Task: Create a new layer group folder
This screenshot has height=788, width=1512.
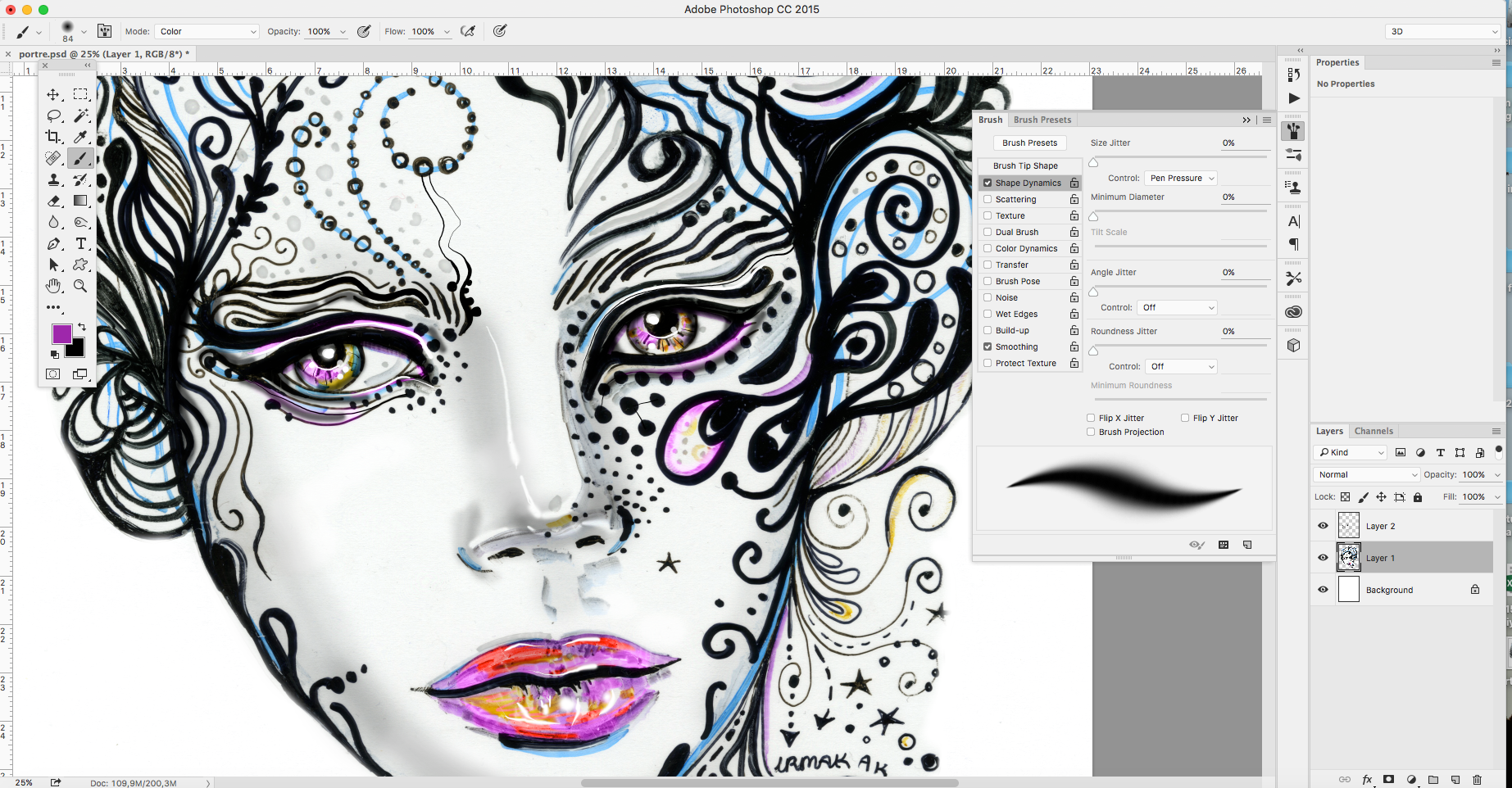Action: pyautogui.click(x=1433, y=780)
